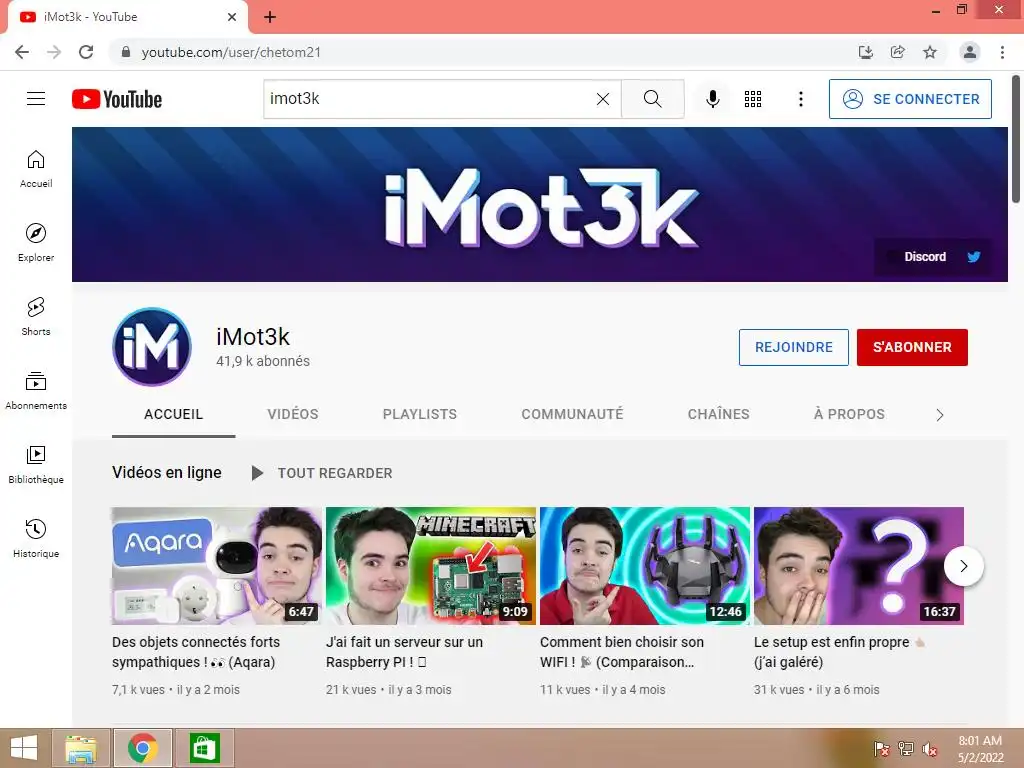Open Explorer in the sidebar

(36, 243)
